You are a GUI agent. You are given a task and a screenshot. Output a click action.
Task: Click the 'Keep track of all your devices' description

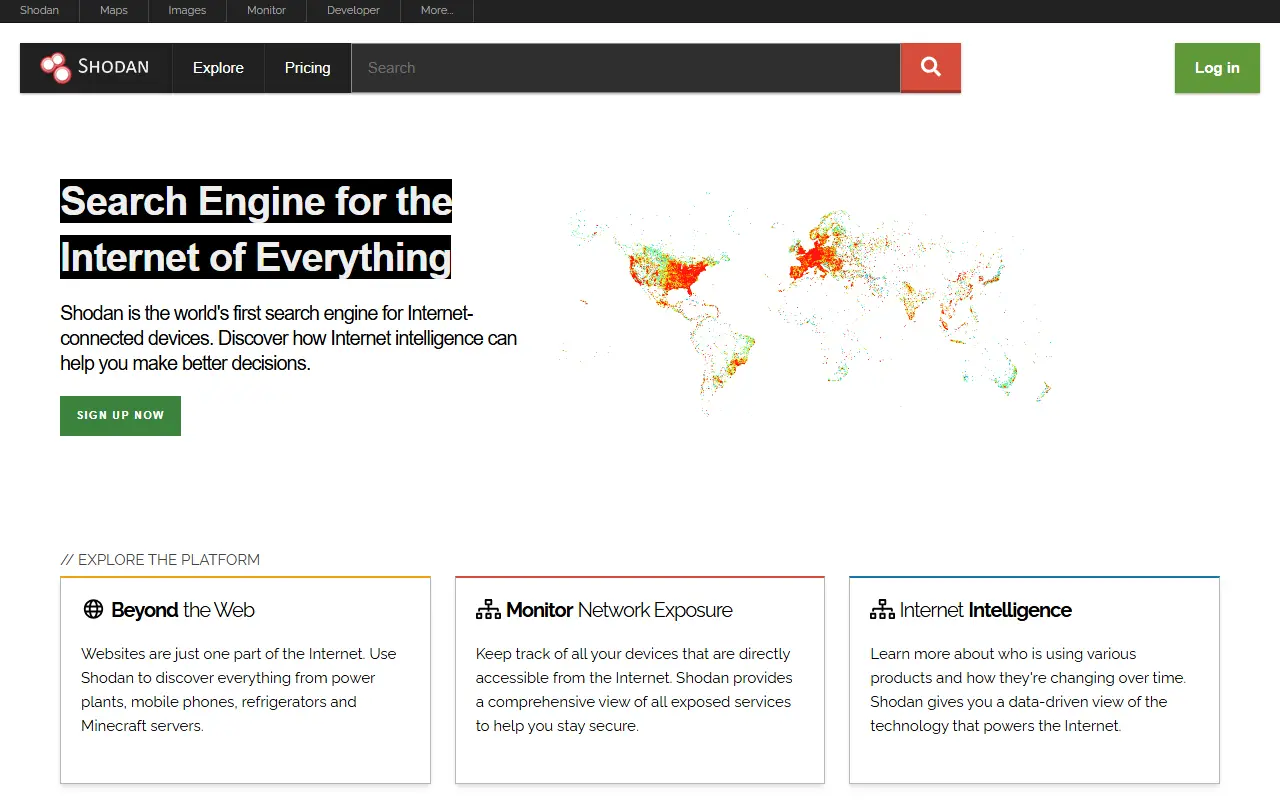pos(634,690)
